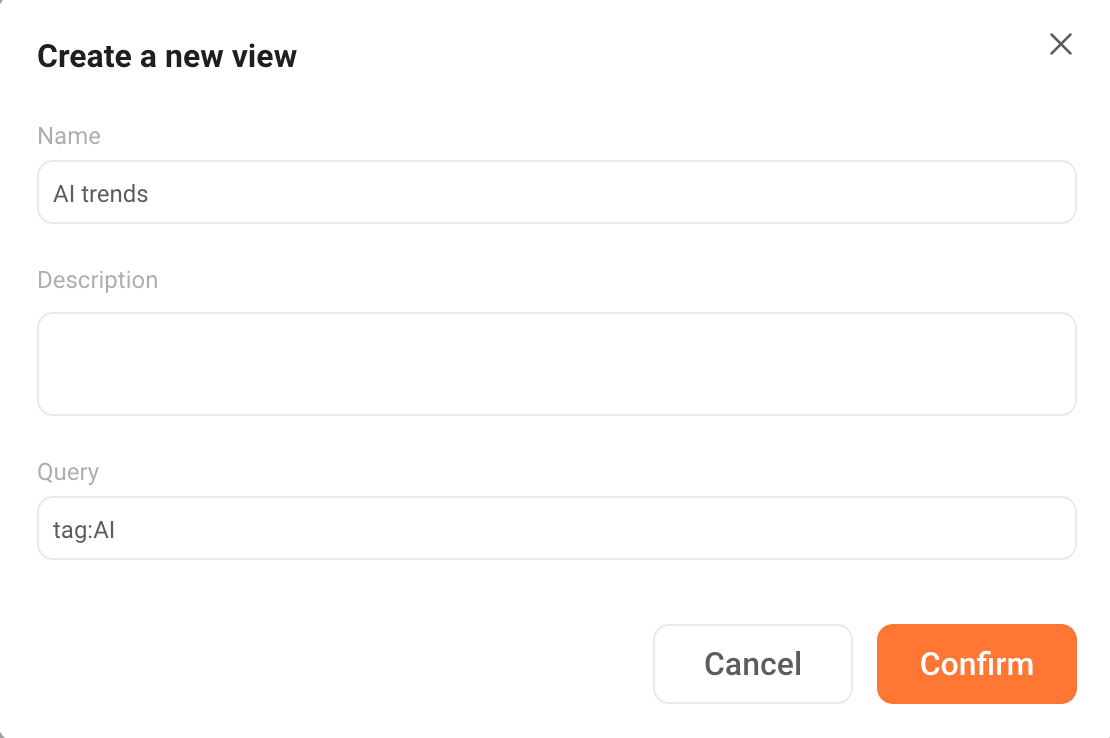Confirm creating the AI trends view

coord(976,663)
